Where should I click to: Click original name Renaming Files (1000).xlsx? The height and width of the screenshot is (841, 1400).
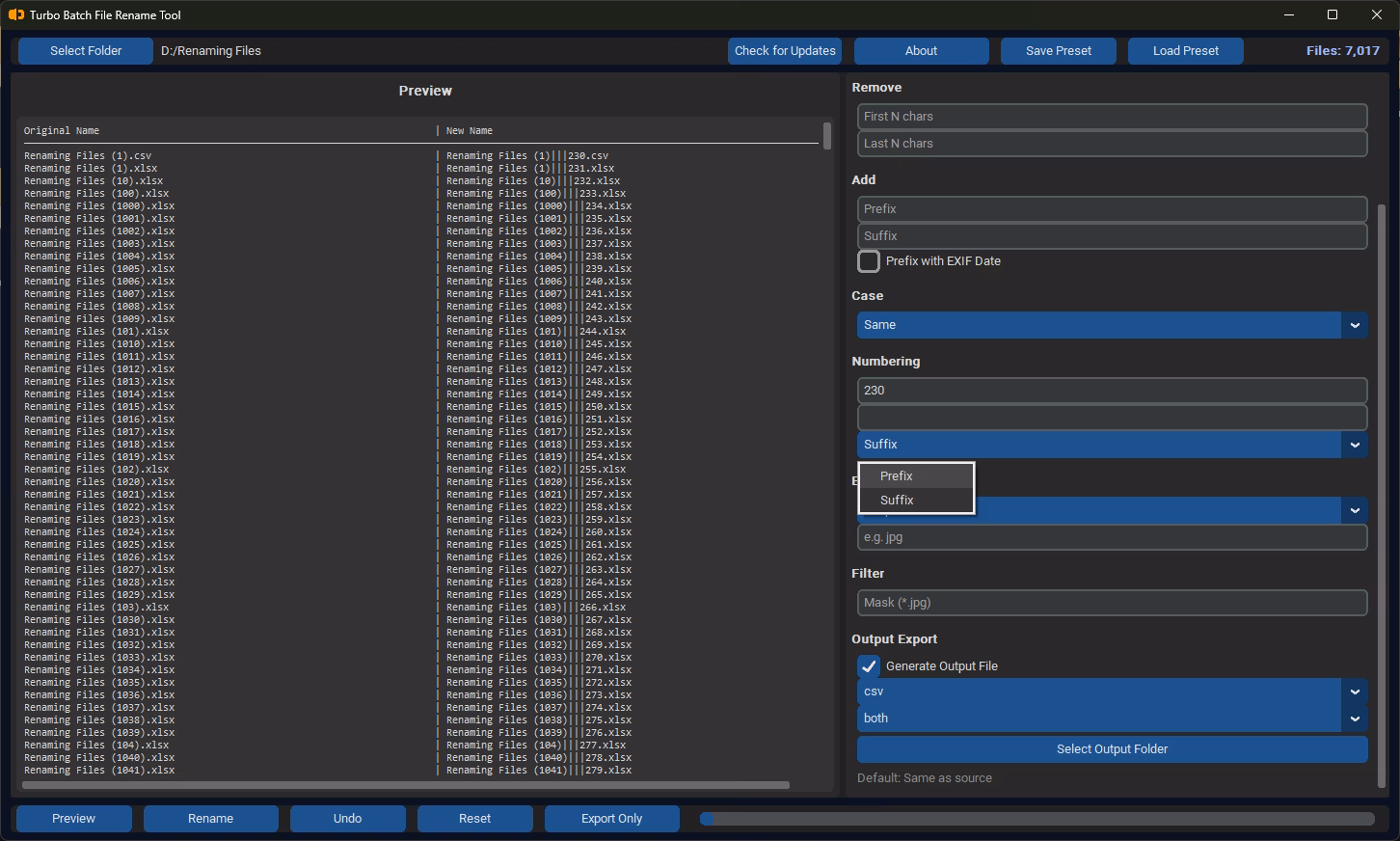point(99,206)
